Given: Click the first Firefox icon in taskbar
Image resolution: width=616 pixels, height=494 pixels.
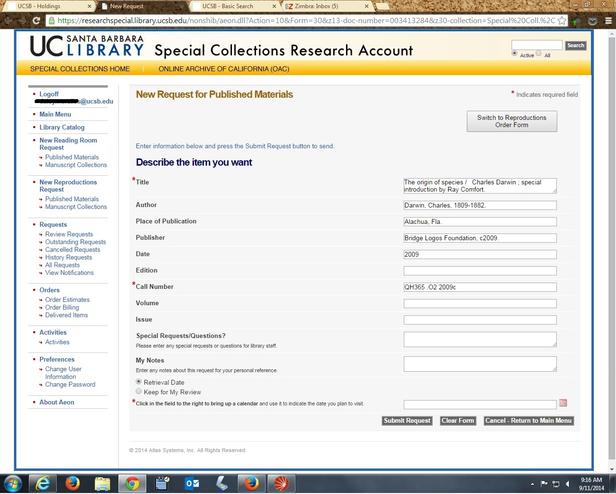Looking at the screenshot, I should [x=72, y=482].
